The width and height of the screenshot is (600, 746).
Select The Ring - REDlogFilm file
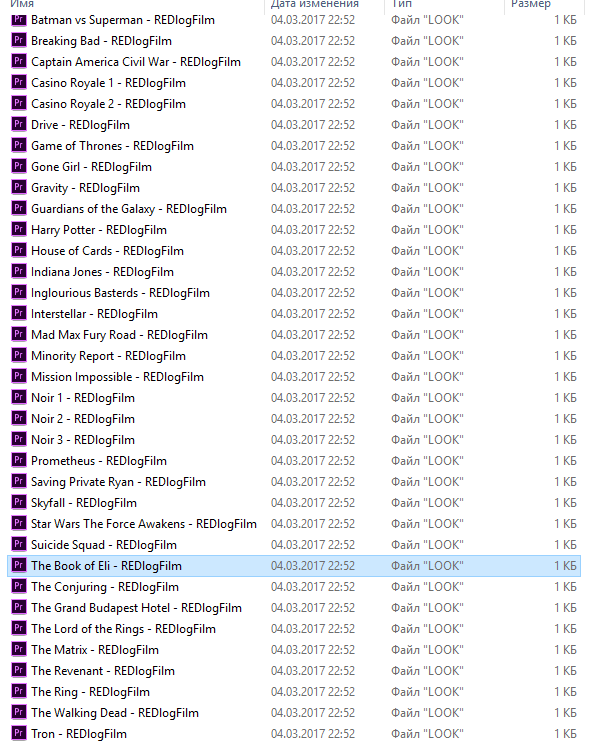tap(90, 692)
